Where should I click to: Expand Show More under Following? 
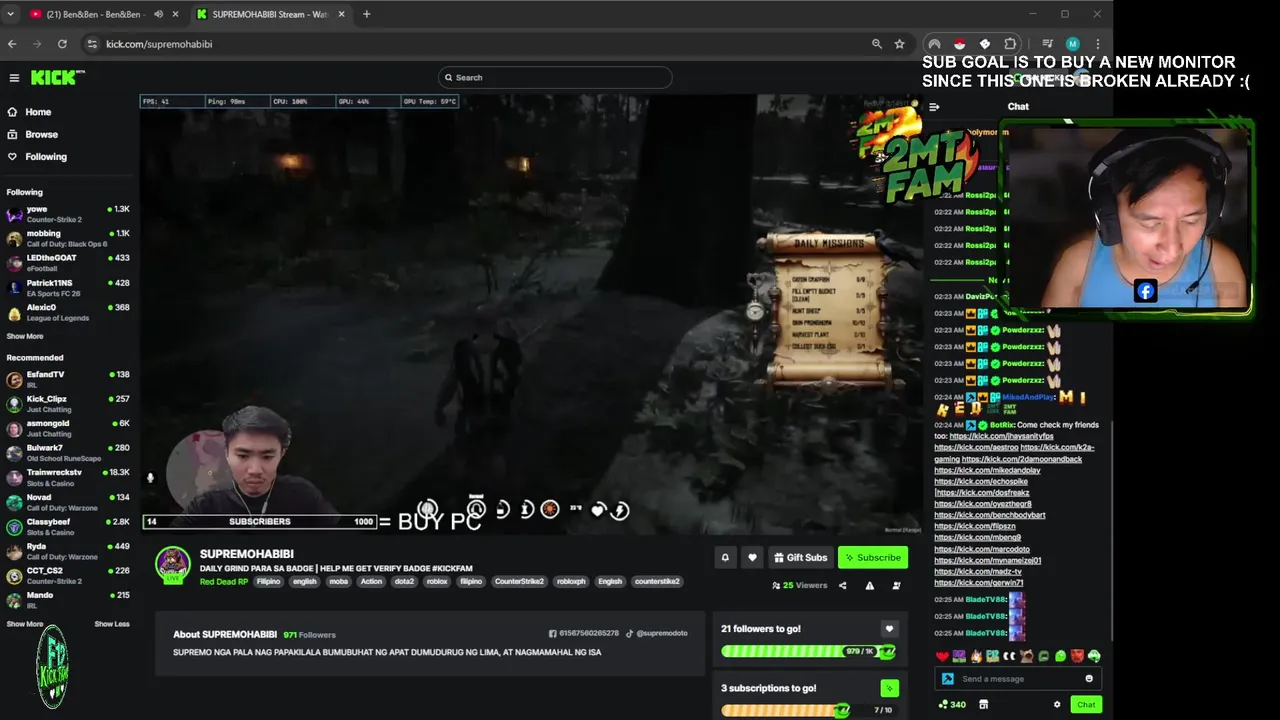[25, 336]
